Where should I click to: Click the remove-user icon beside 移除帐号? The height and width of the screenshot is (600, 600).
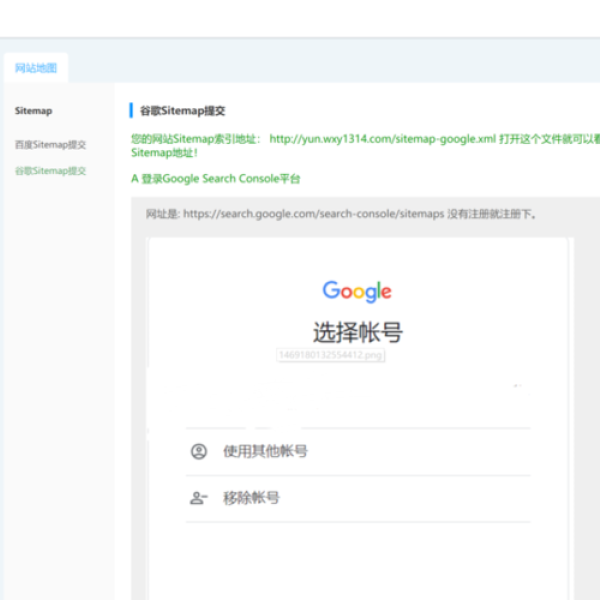pos(199,498)
